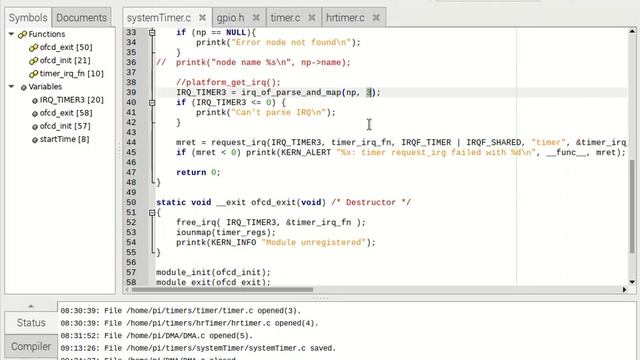640x360 pixels.
Task: Click line number 50 in the margin
Action: click(x=131, y=202)
